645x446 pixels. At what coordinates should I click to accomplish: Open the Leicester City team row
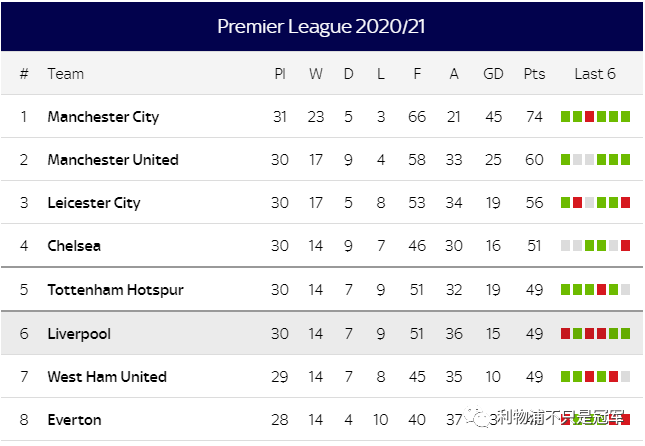(94, 203)
